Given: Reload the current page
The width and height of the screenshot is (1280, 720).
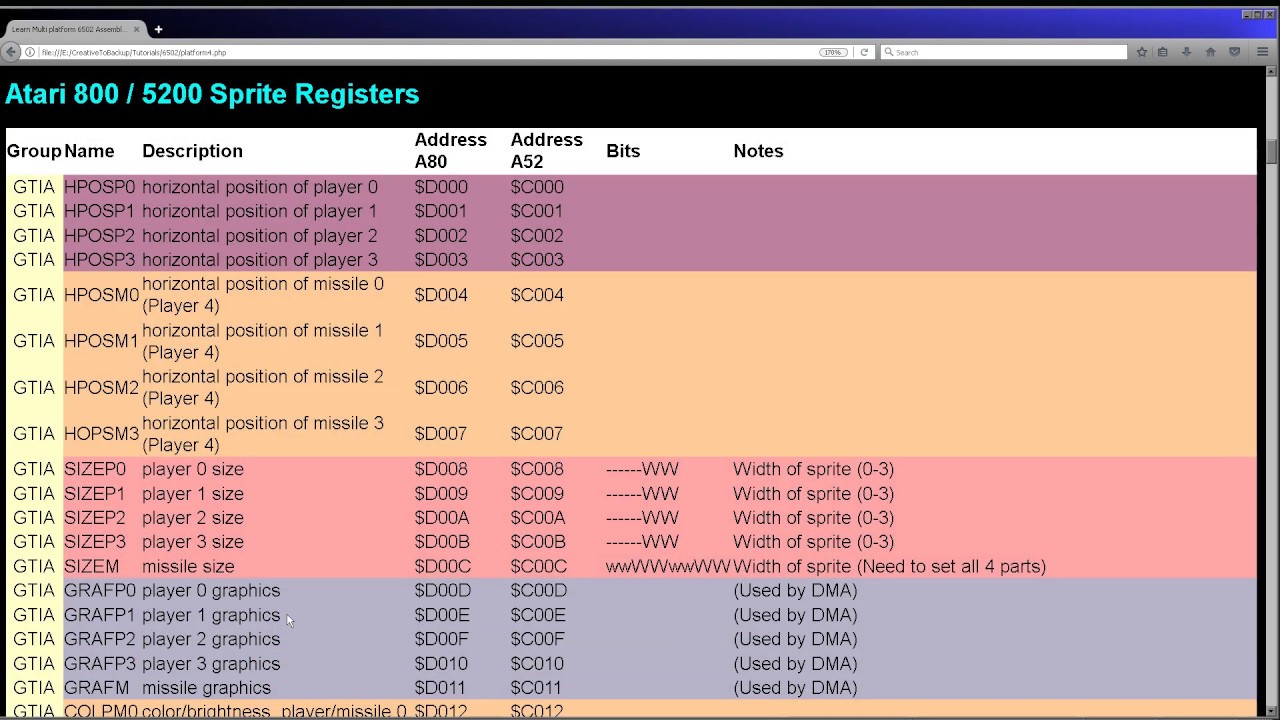Looking at the screenshot, I should [x=864, y=52].
